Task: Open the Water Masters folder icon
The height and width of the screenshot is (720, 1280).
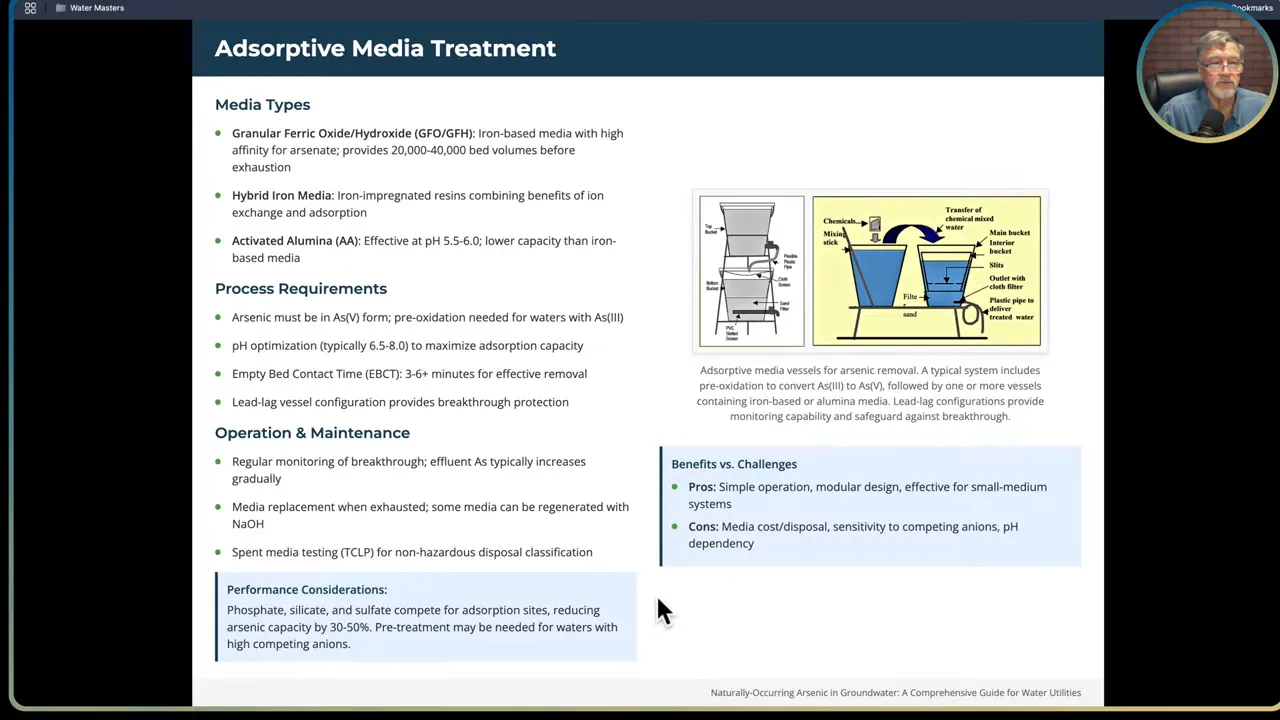Action: pos(60,8)
